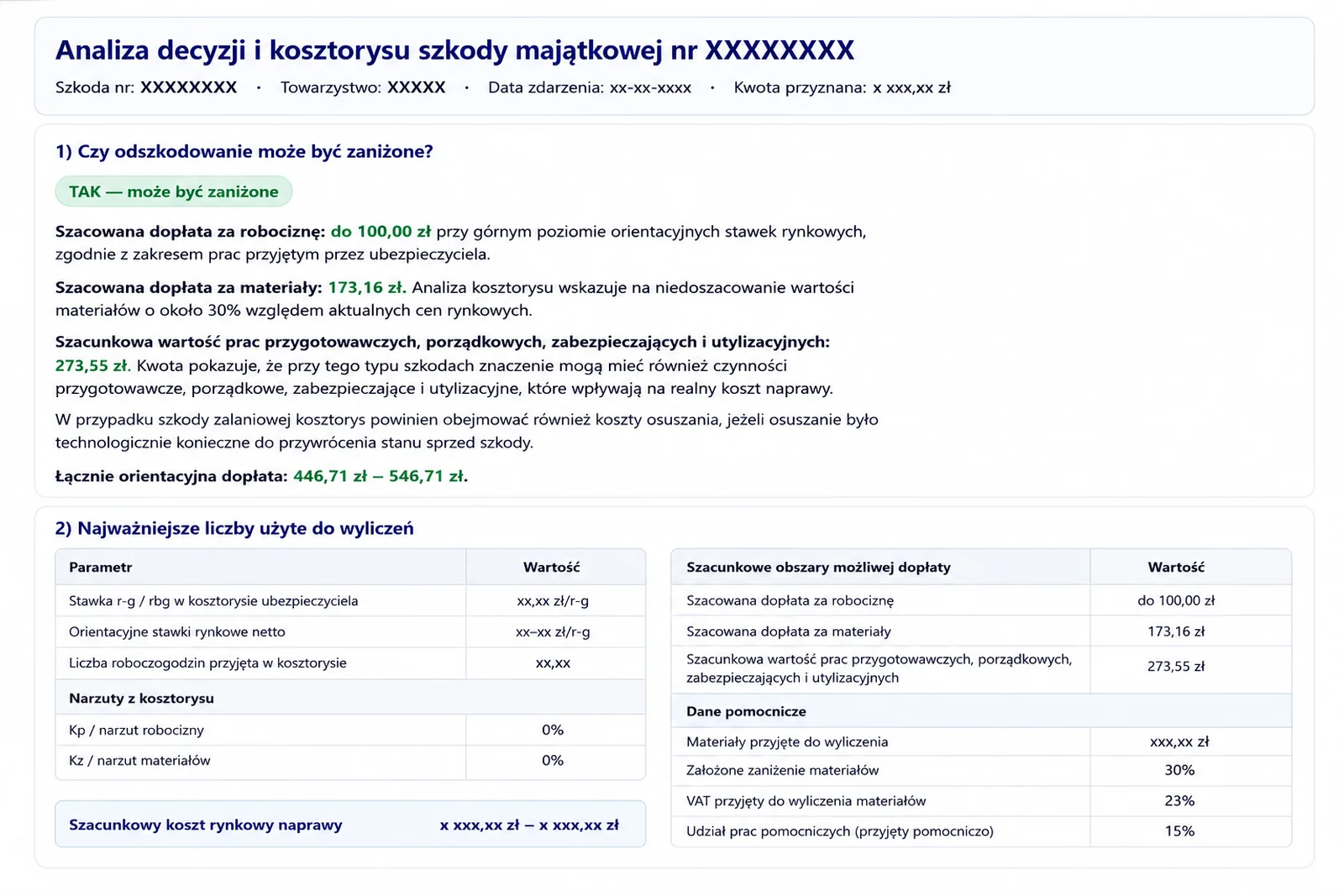Click table row 'Szacowana dopłata za robociznę'
Viewport: 1344px width, 896px height.
click(981, 600)
